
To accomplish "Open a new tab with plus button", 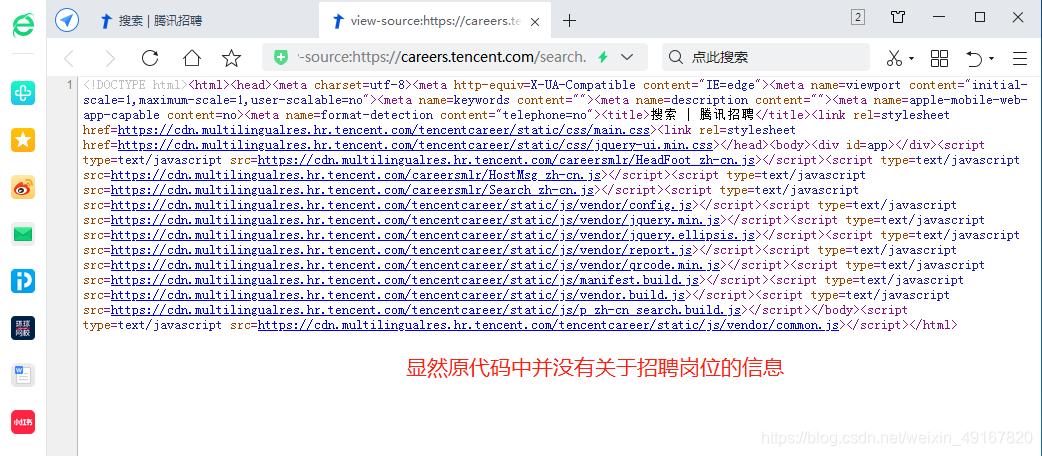I will pyautogui.click(x=570, y=21).
